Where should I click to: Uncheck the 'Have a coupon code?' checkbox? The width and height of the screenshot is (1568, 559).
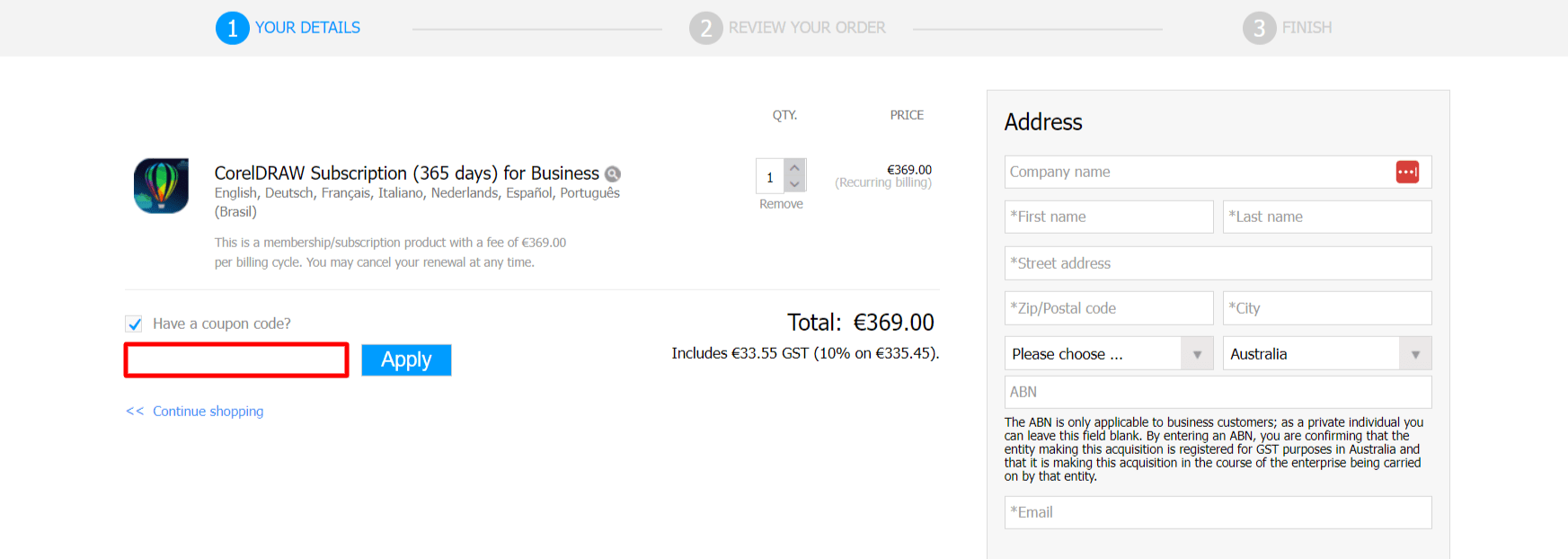pyautogui.click(x=134, y=324)
